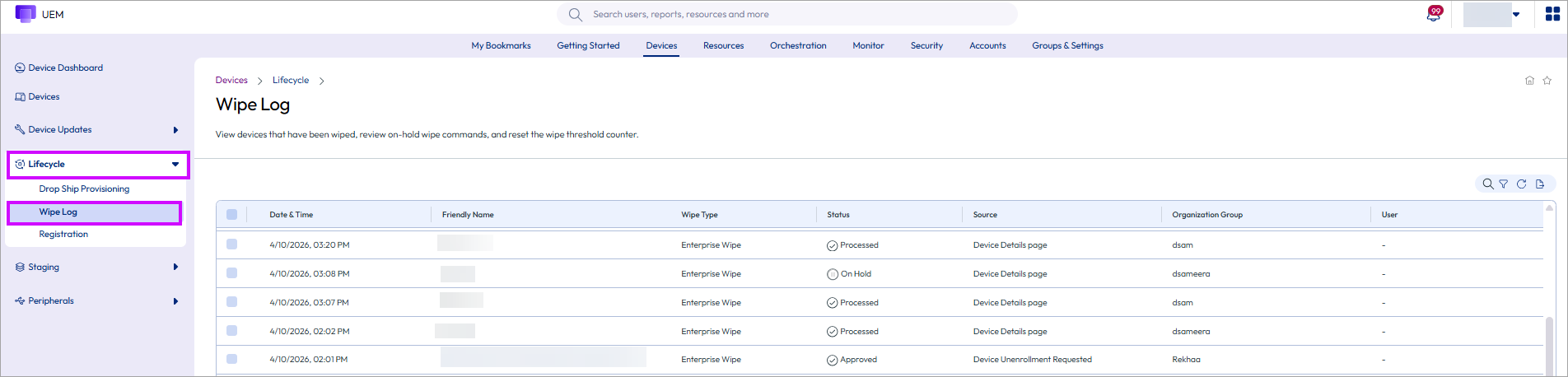The width and height of the screenshot is (1568, 377).
Task: Switch to the Monitor tab
Action: [x=868, y=45]
